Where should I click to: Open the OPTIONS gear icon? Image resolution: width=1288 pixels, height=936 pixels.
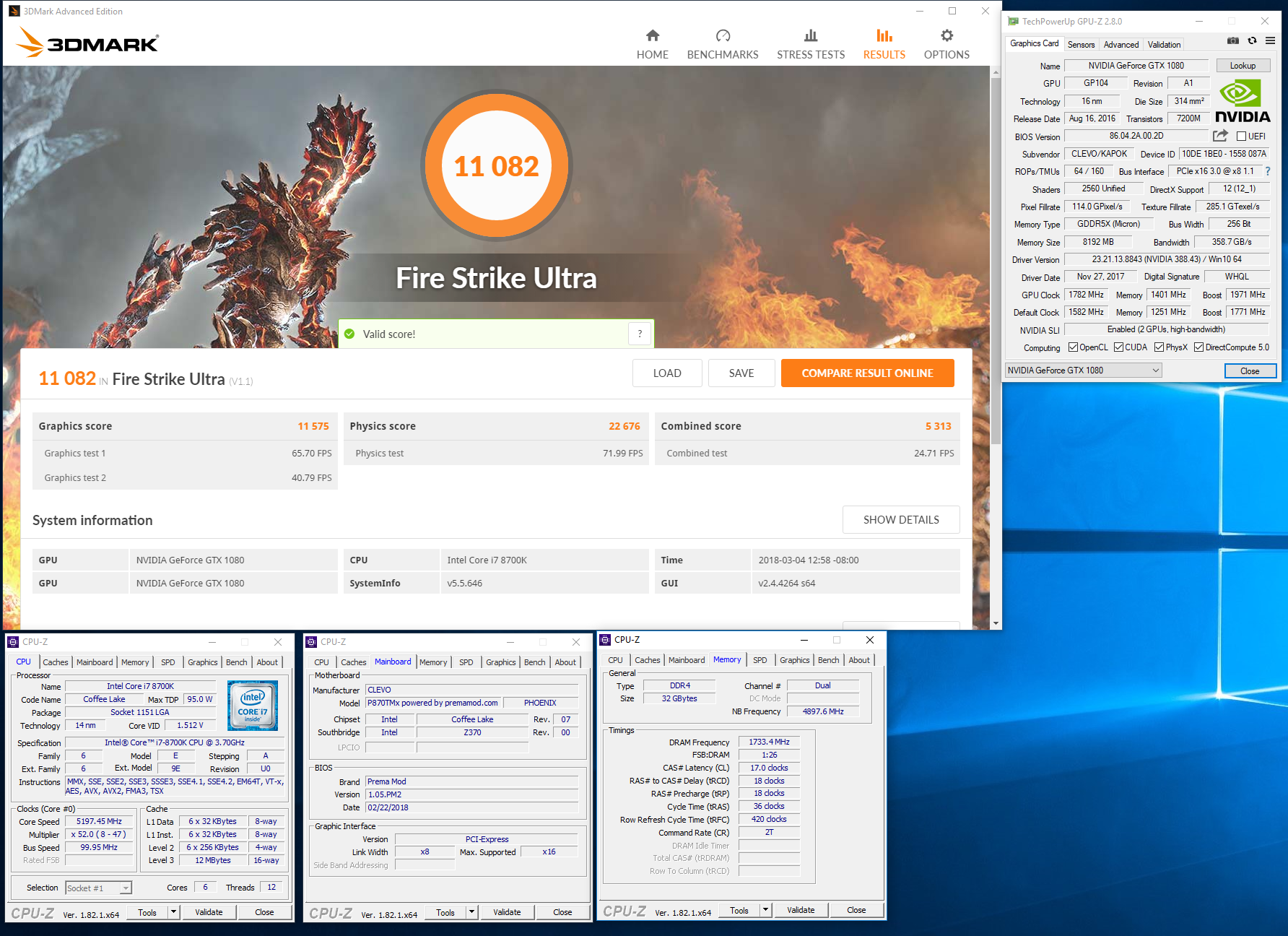point(947,35)
